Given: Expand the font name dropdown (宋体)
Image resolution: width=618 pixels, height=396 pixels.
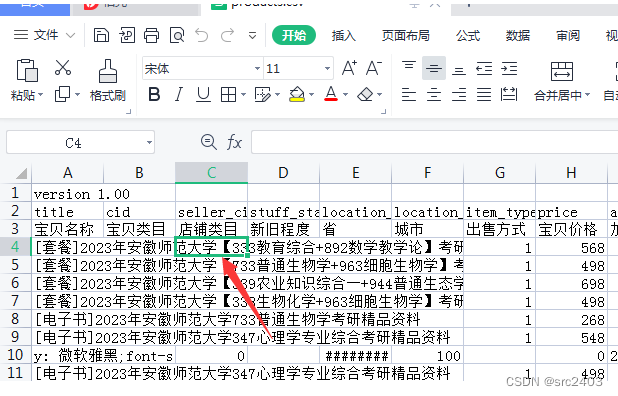Looking at the screenshot, I should (x=257, y=69).
